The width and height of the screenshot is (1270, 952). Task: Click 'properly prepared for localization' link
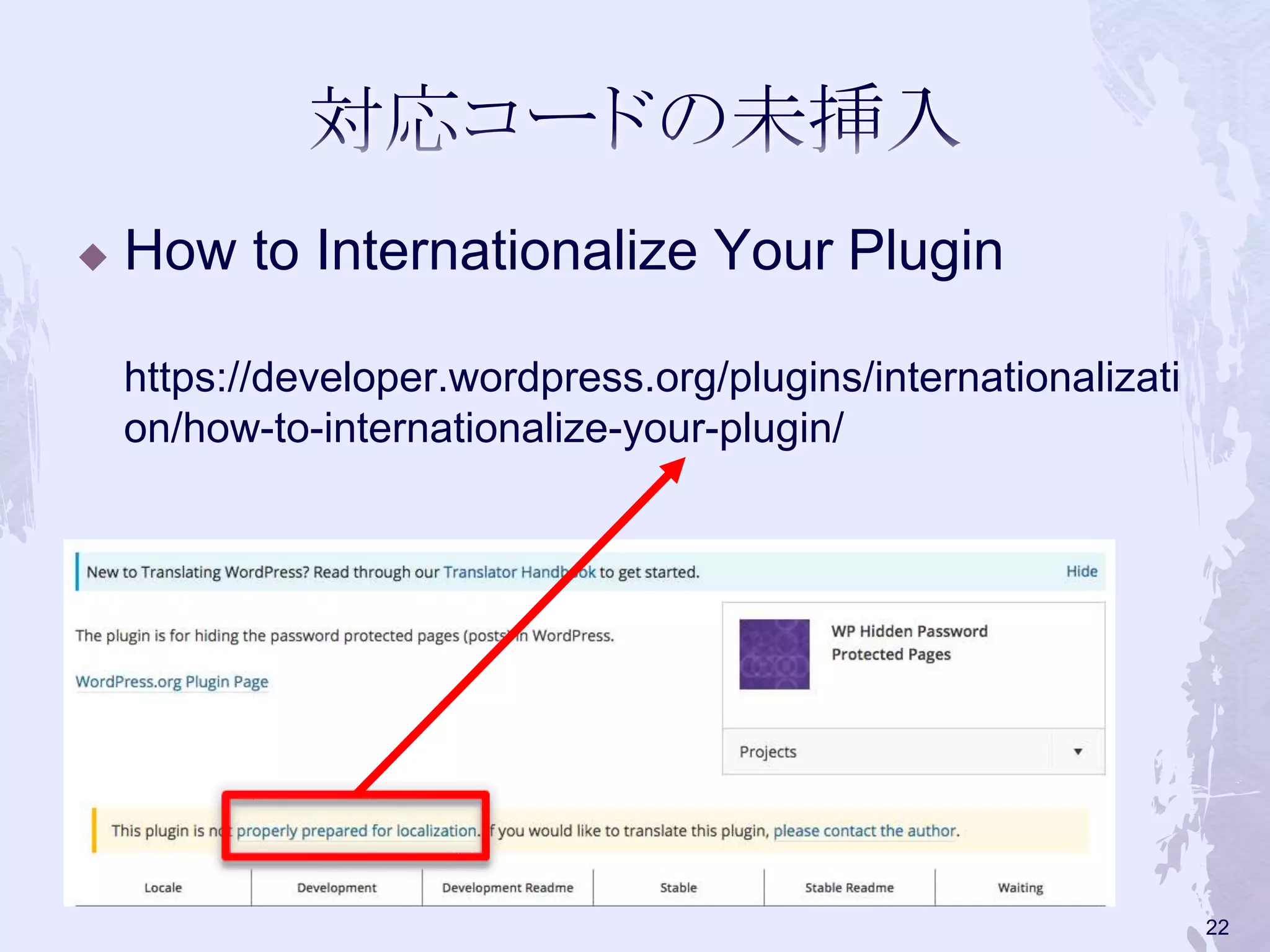coord(358,831)
